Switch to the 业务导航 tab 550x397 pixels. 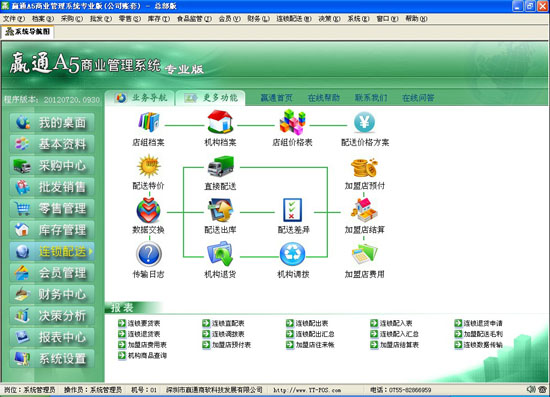pyautogui.click(x=140, y=98)
